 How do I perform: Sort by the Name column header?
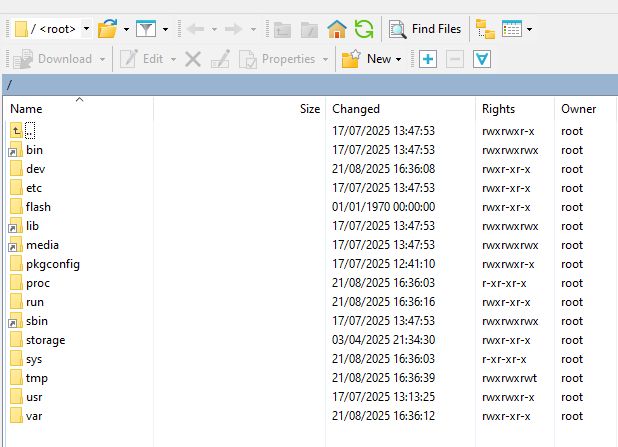(x=27, y=108)
